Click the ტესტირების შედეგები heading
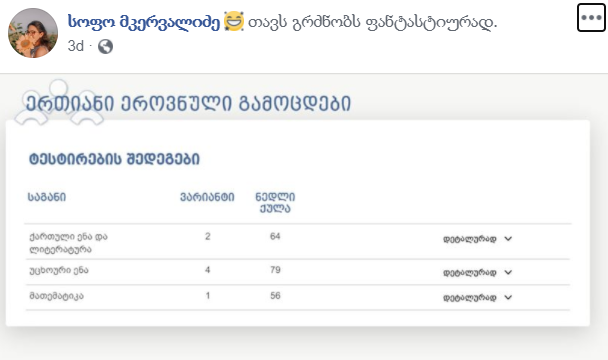 tap(114, 159)
